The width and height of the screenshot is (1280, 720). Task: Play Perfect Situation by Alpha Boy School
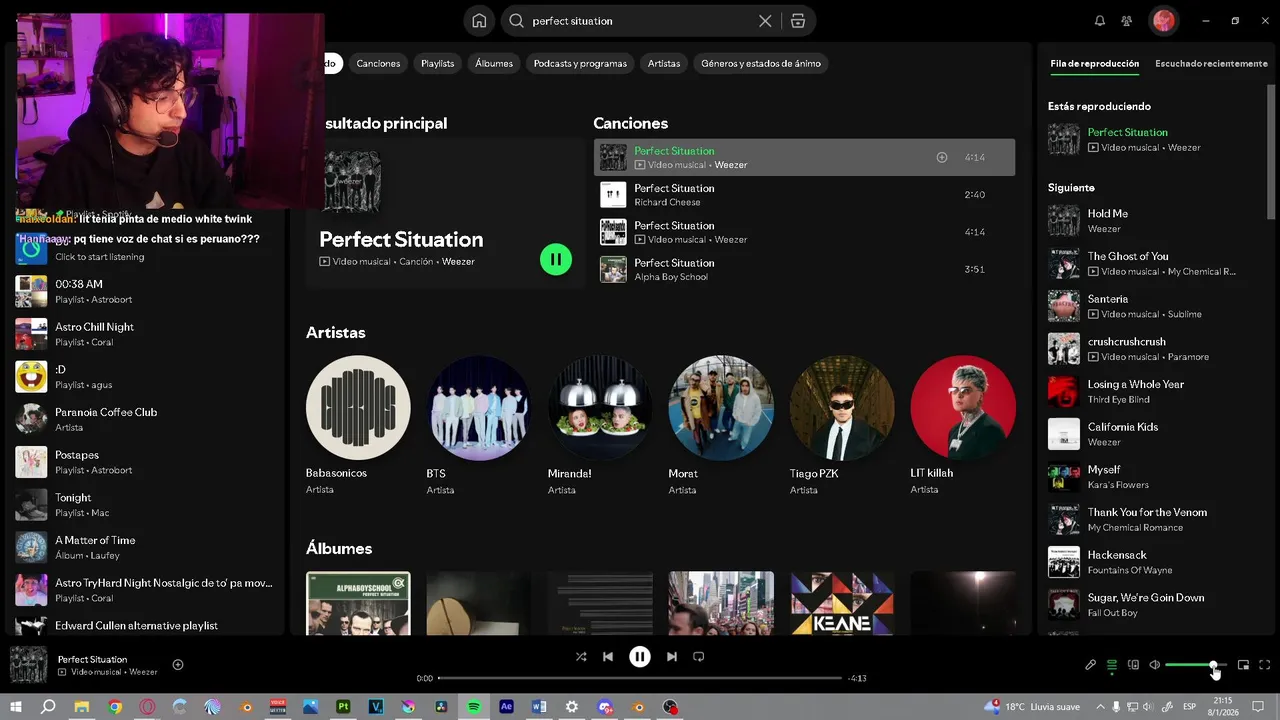coord(804,269)
